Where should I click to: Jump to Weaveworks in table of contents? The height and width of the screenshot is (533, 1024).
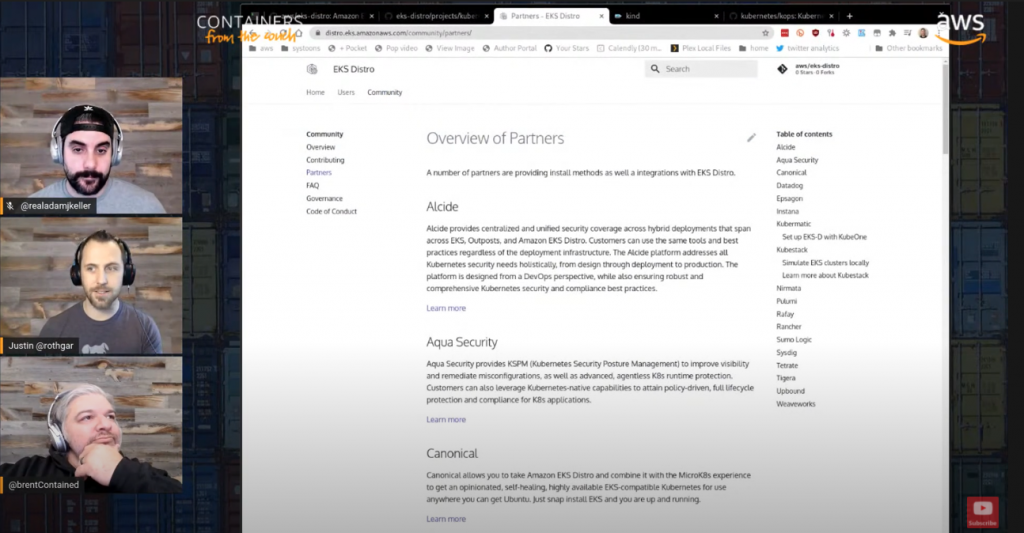pos(795,404)
